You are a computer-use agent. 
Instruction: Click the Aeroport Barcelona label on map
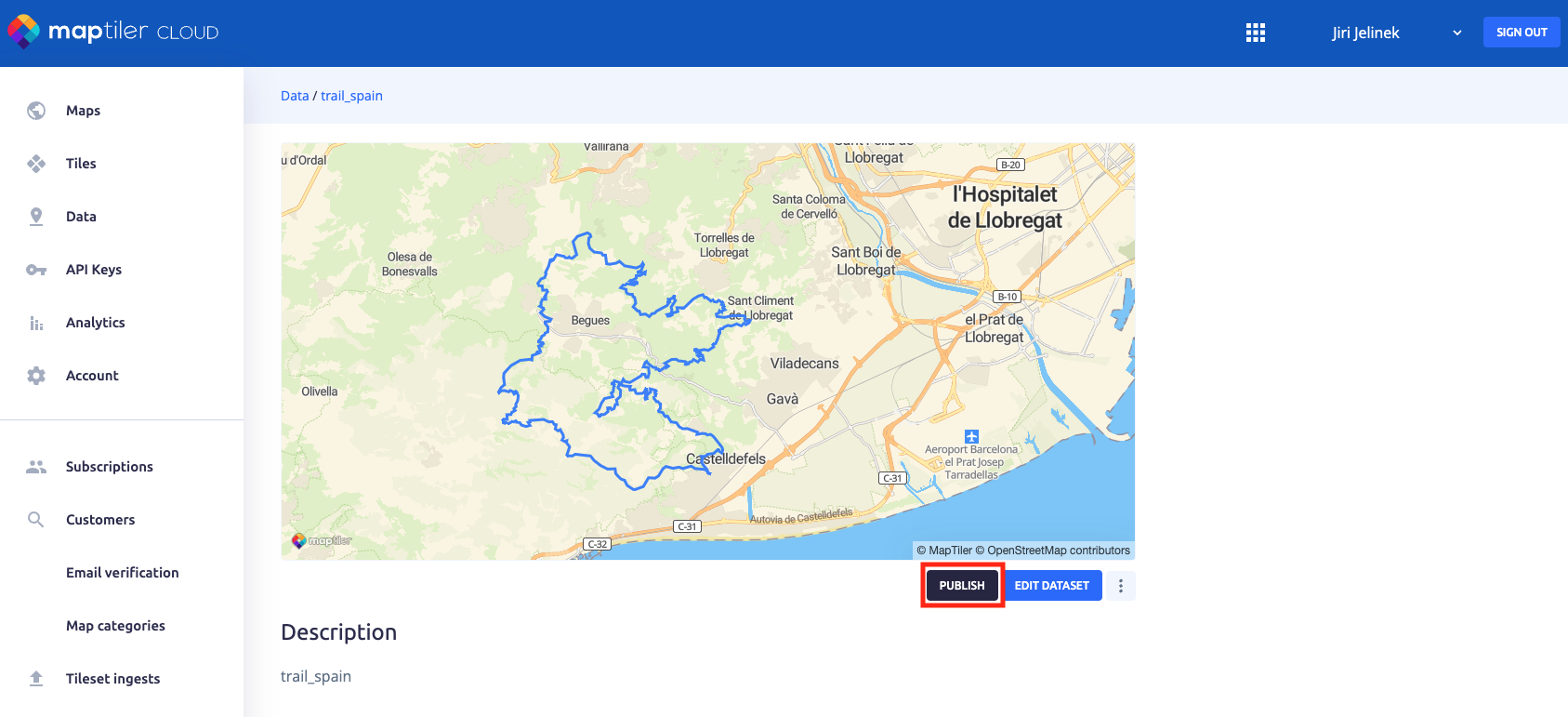[972, 462]
